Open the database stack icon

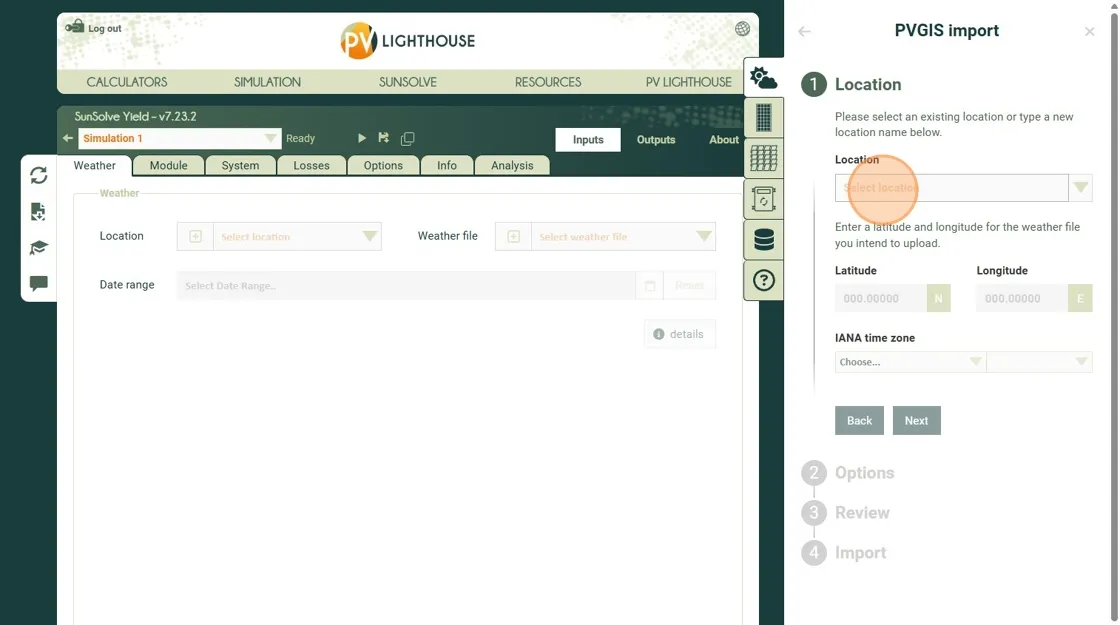(x=763, y=240)
